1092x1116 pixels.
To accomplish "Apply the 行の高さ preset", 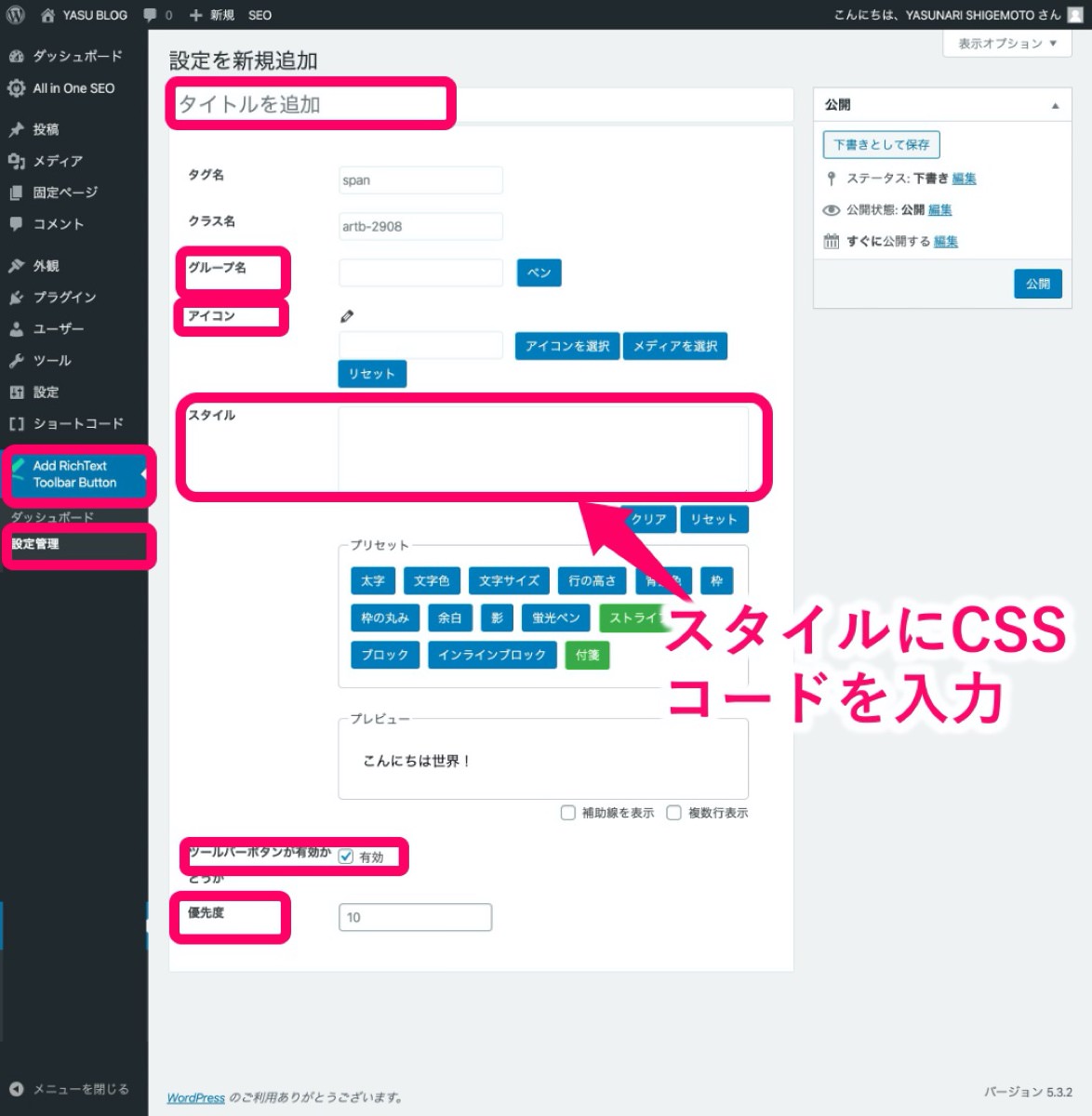I will tap(592, 580).
